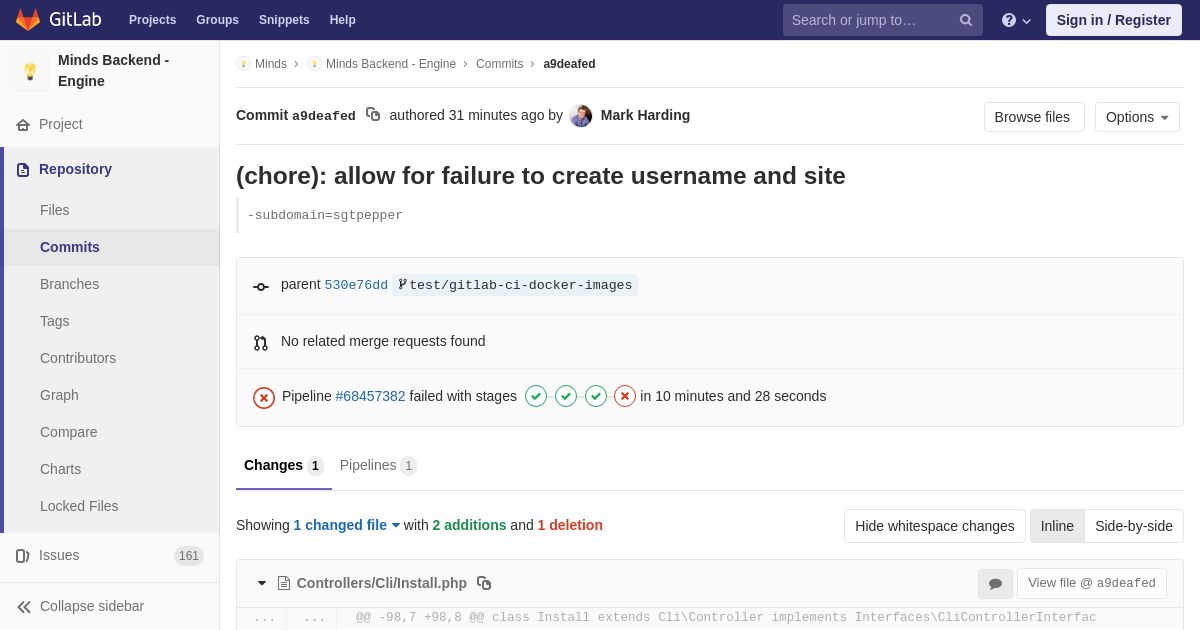This screenshot has height=630, width=1200.
Task: Click Controllers/Cli/Install.php file name
Action: (382, 583)
